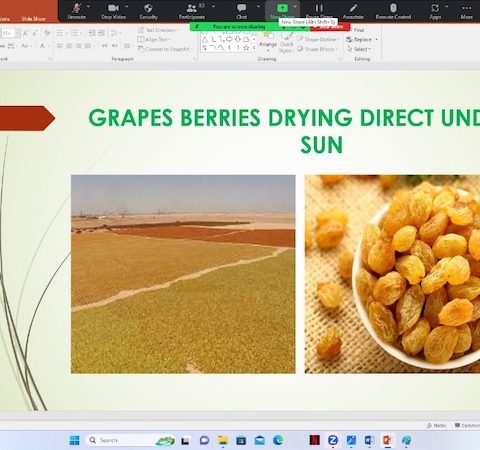
Task: Switch to PowerPoint in the taskbar
Action: tap(388, 440)
